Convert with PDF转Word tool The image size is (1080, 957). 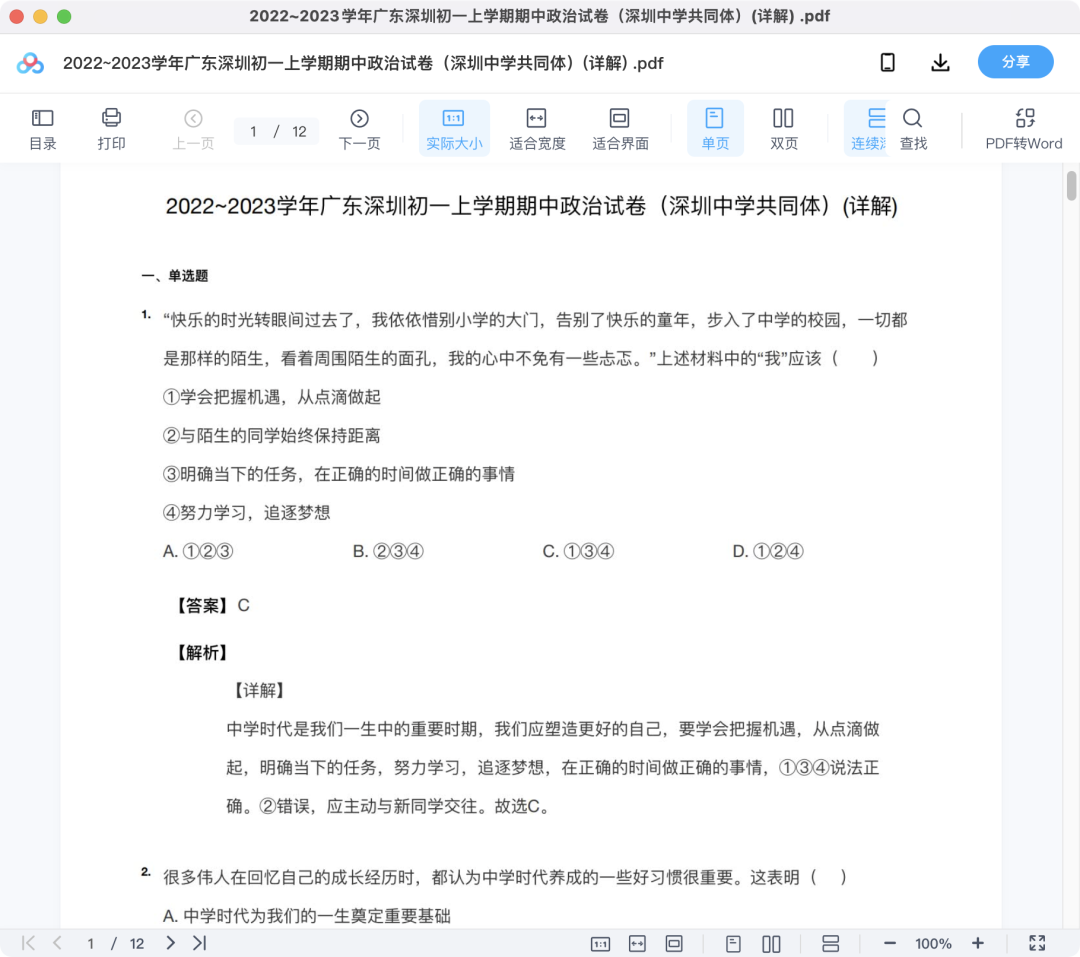(1024, 129)
